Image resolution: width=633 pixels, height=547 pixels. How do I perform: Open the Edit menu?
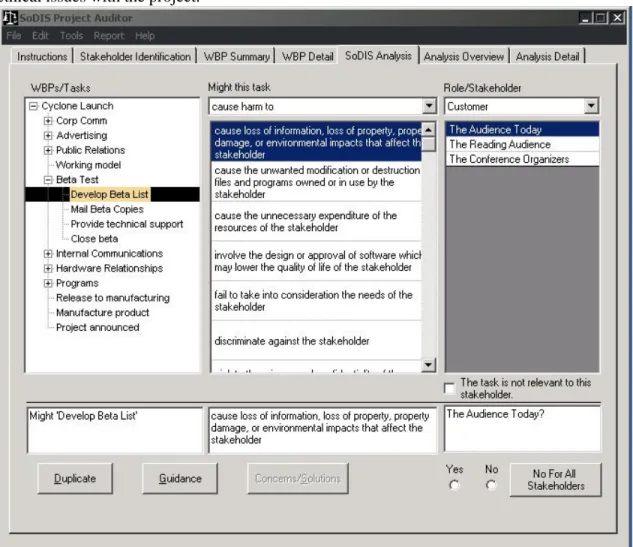pyautogui.click(x=40, y=36)
